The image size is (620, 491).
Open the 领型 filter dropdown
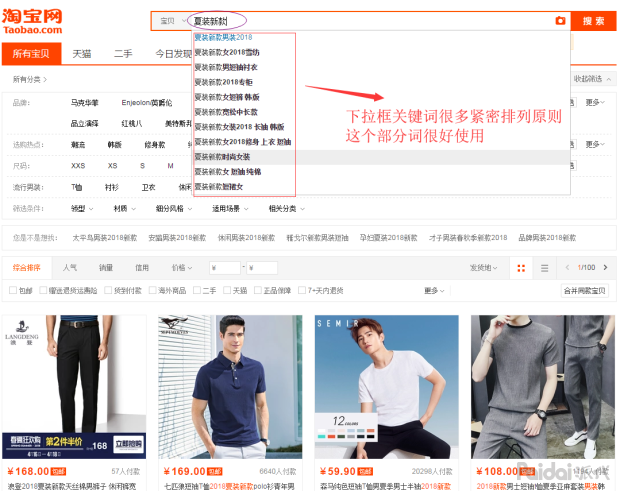[x=82, y=209]
